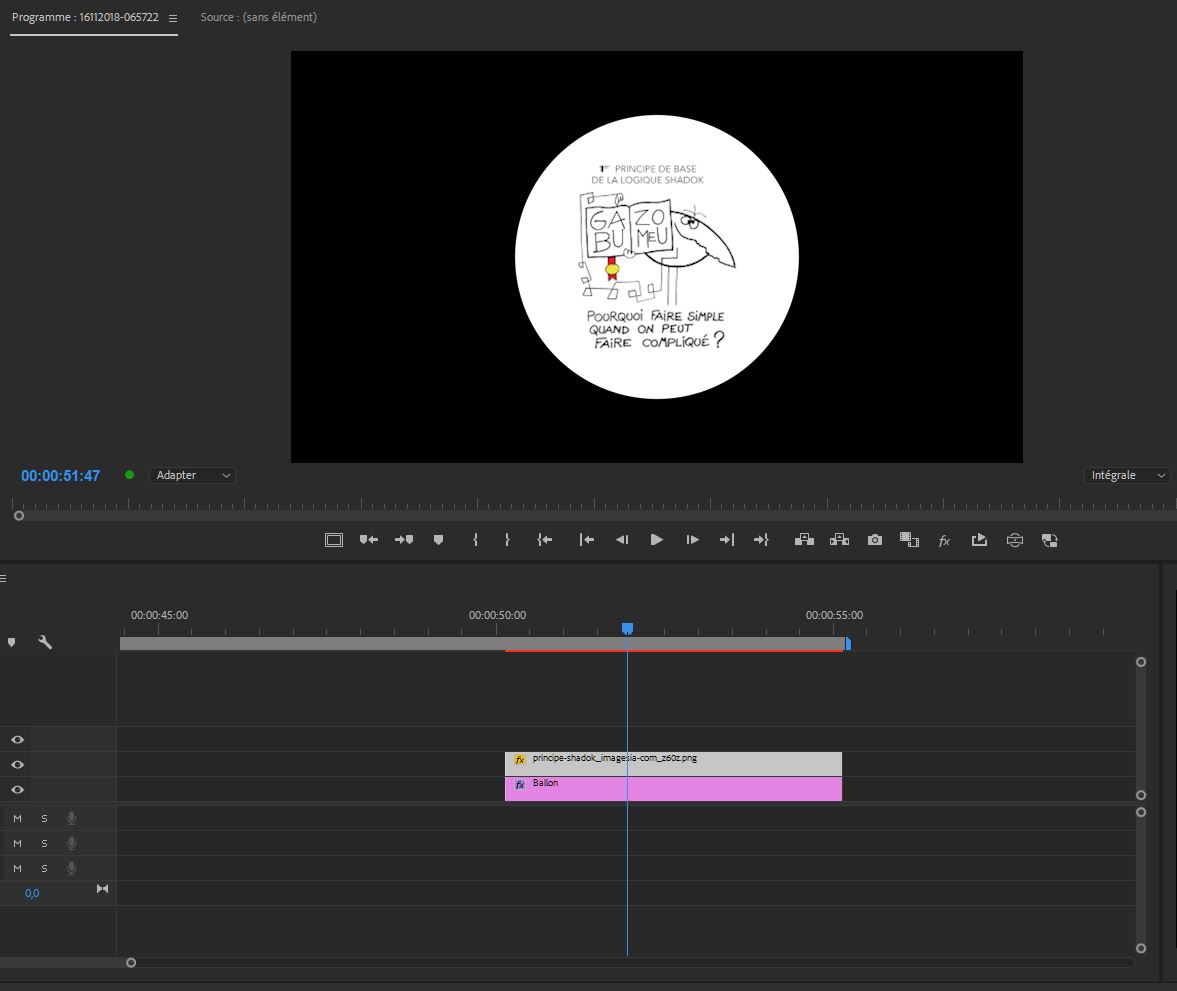Go to previous marker button

click(x=369, y=540)
